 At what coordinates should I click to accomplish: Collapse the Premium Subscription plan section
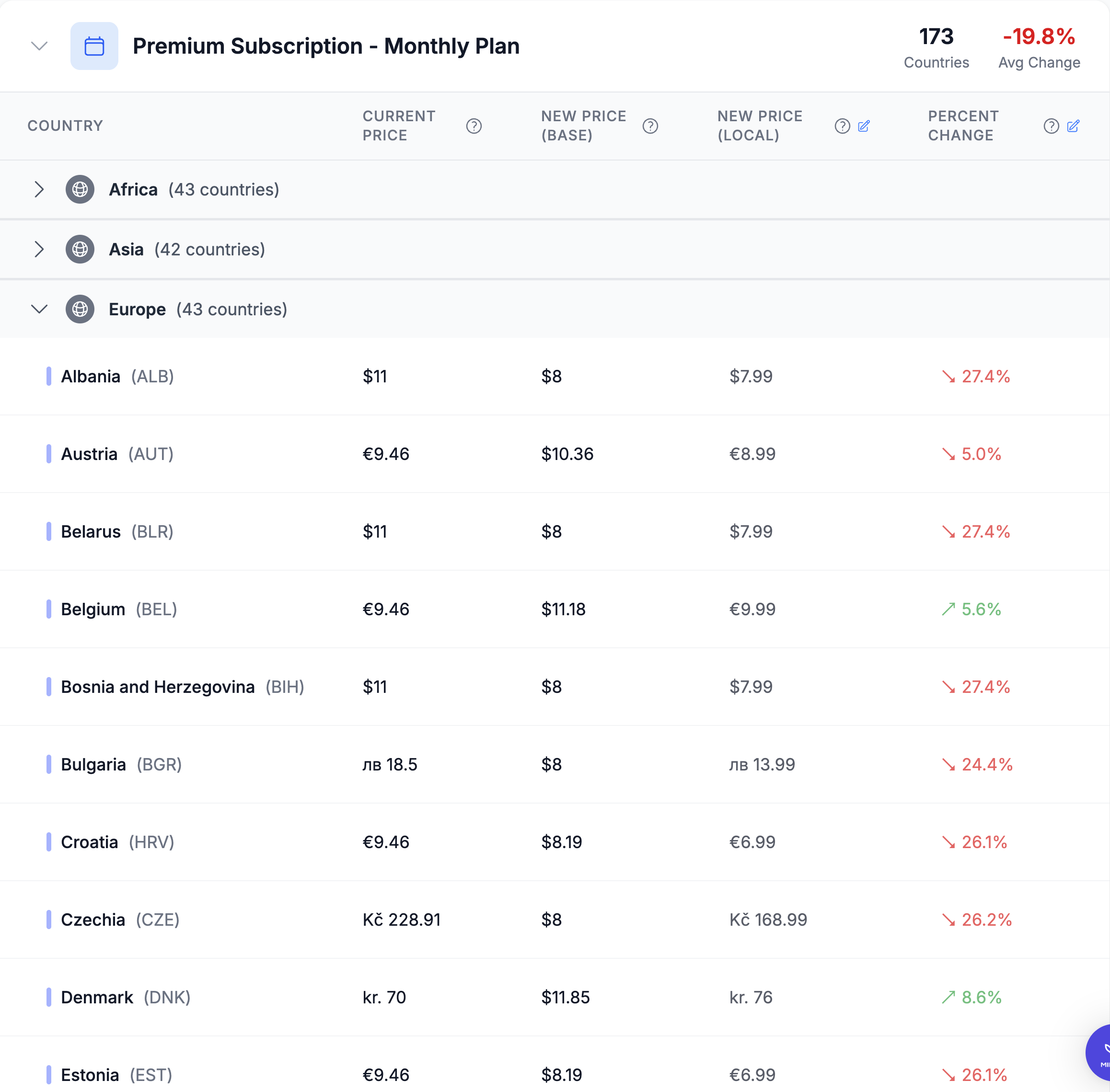point(39,46)
